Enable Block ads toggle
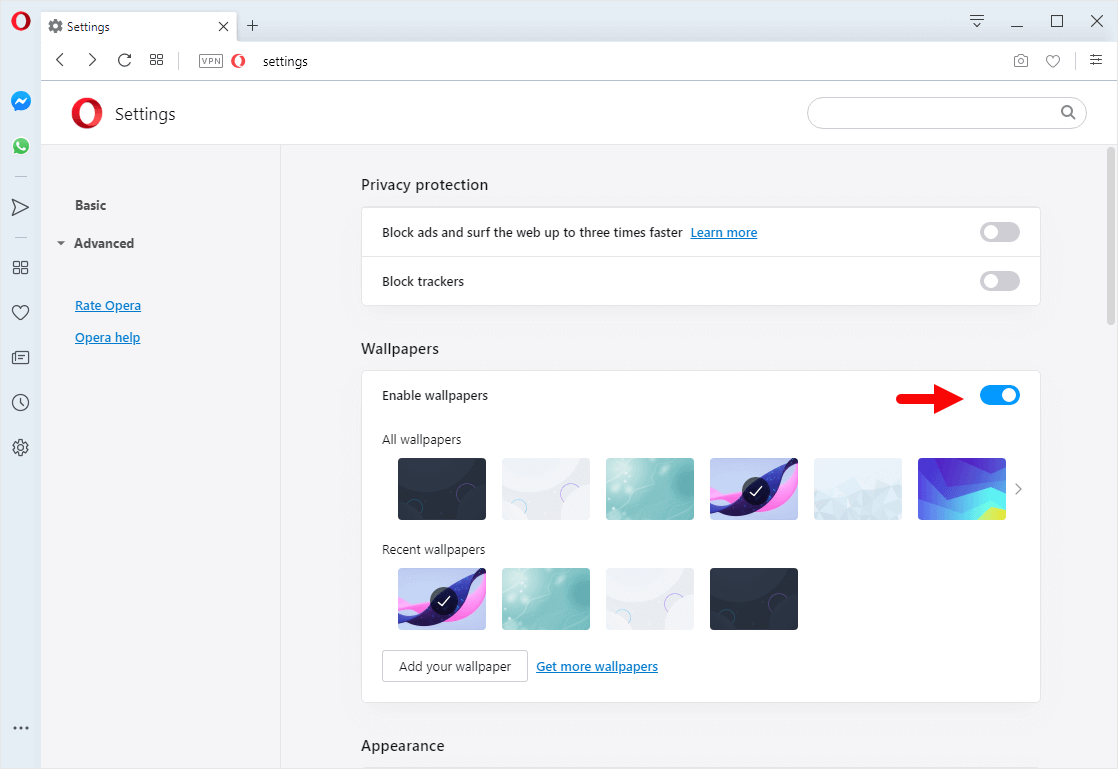The width and height of the screenshot is (1118, 769). coord(1000,232)
